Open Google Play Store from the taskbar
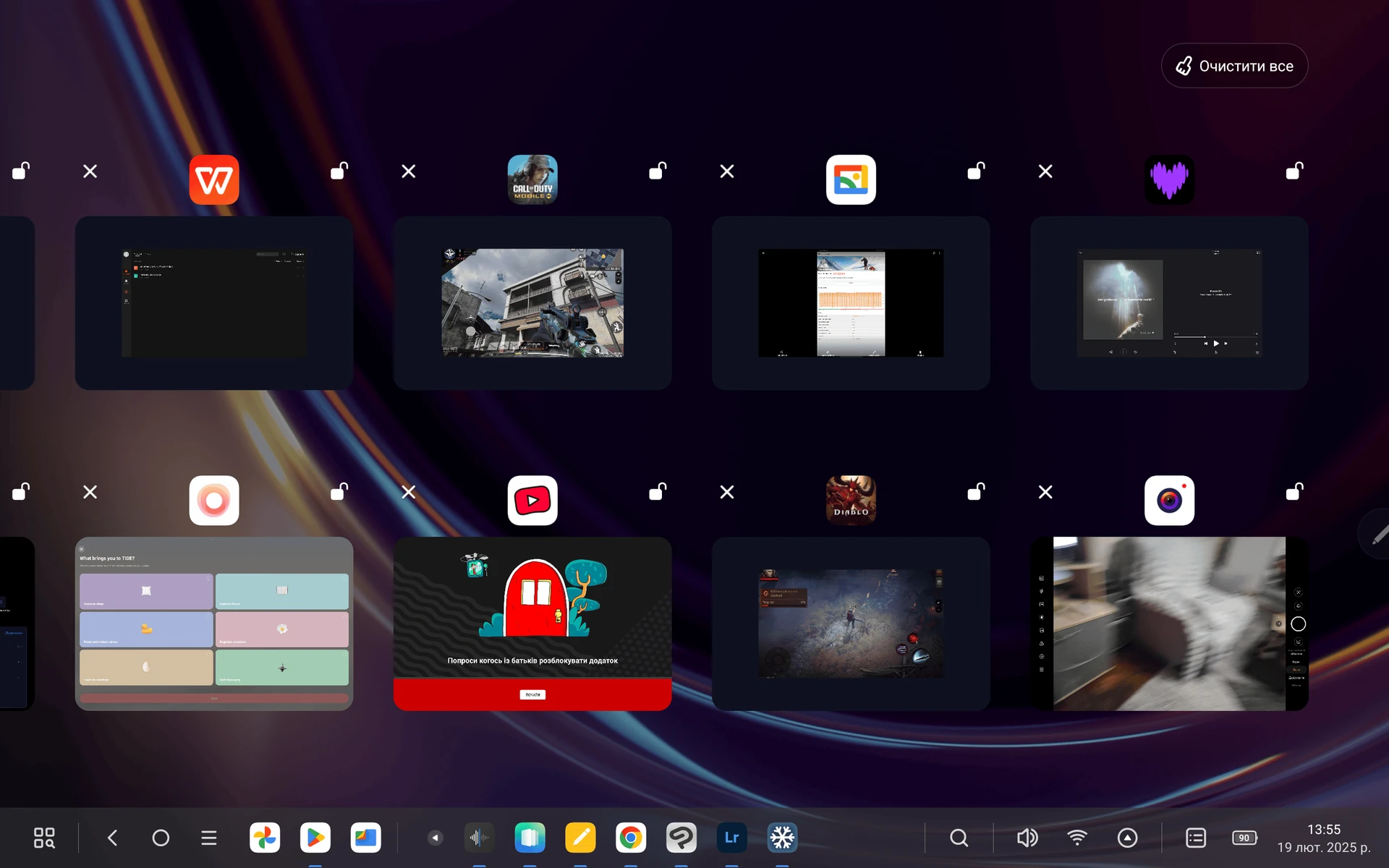The height and width of the screenshot is (868, 1389). coord(315,838)
